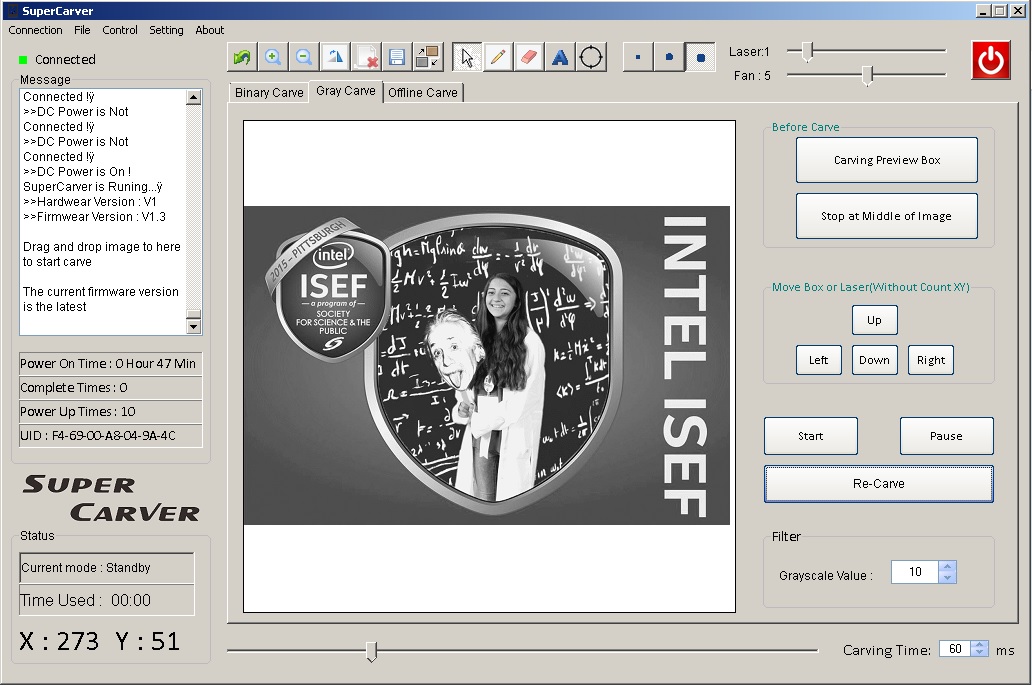
Task: Switch to the Offline Carve tab
Action: pyautogui.click(x=423, y=93)
